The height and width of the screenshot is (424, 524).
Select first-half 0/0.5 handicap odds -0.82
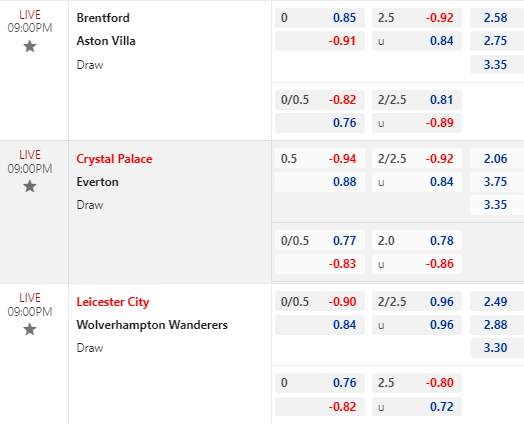coord(320,100)
